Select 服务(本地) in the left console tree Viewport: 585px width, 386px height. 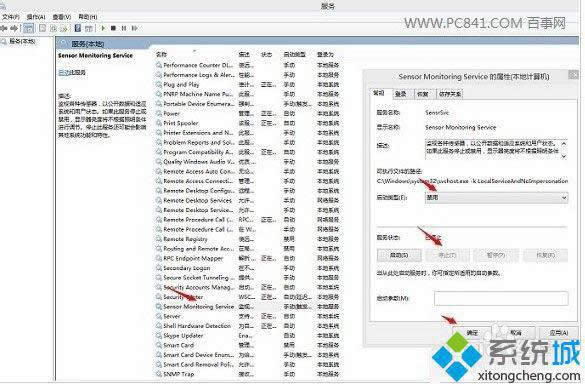22,41
